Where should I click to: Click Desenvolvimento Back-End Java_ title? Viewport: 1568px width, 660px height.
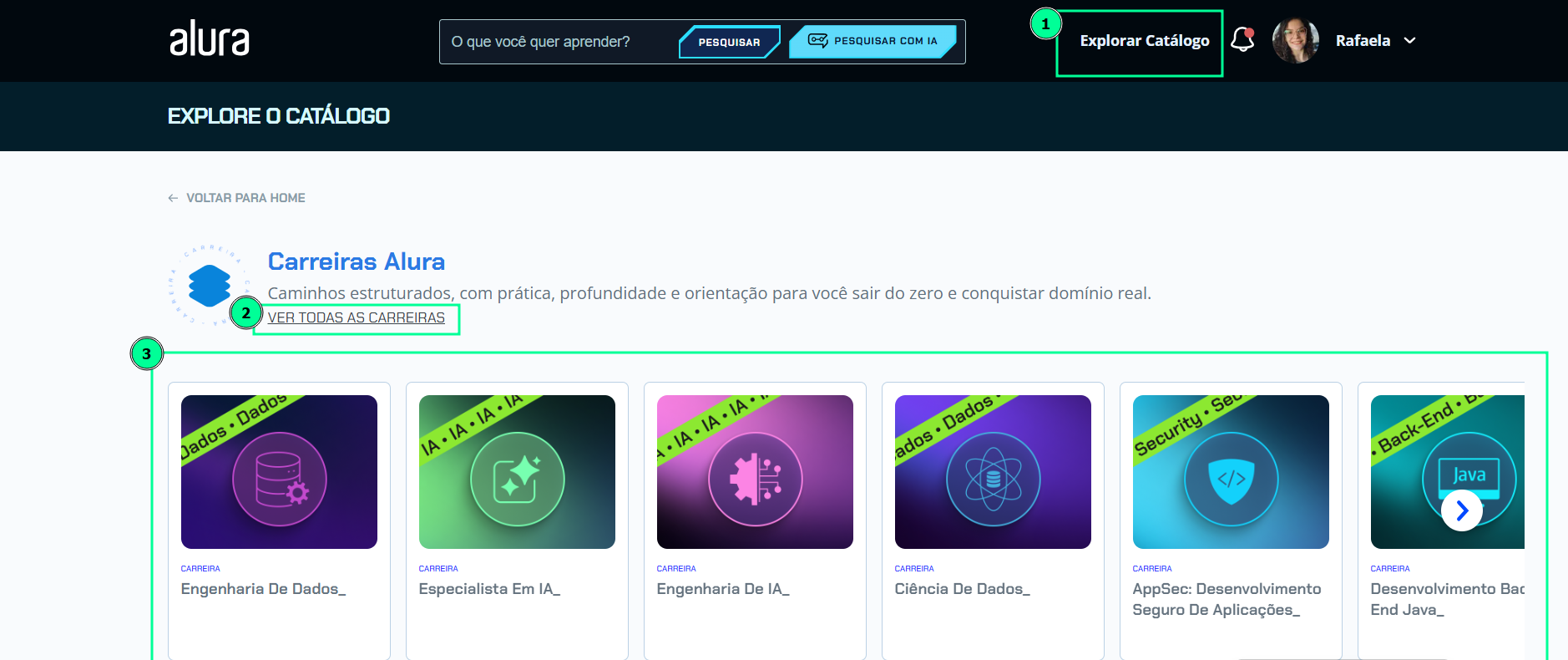pyautogui.click(x=1447, y=599)
